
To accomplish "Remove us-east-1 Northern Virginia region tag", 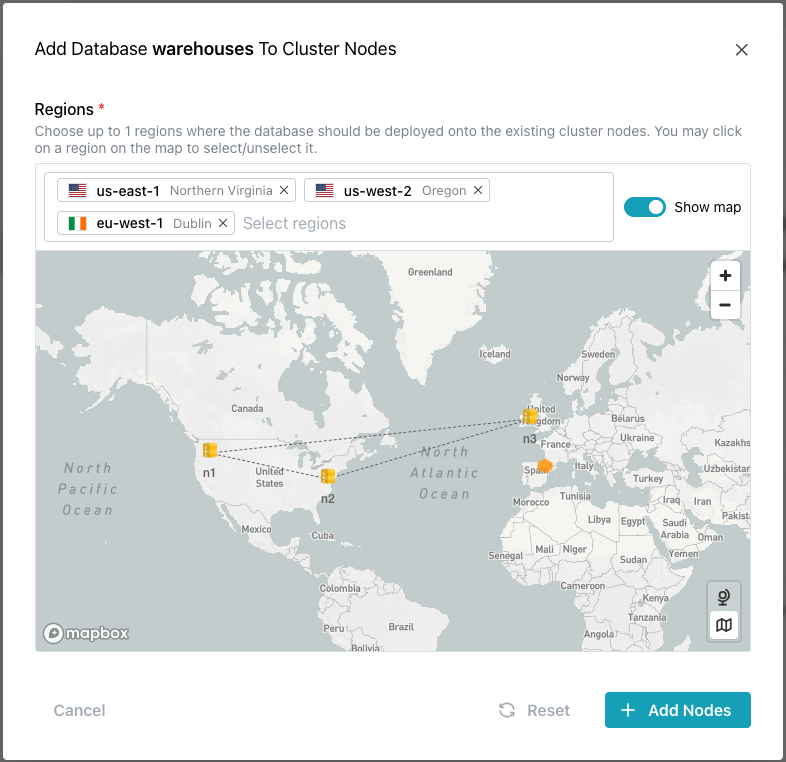I will (x=284, y=190).
